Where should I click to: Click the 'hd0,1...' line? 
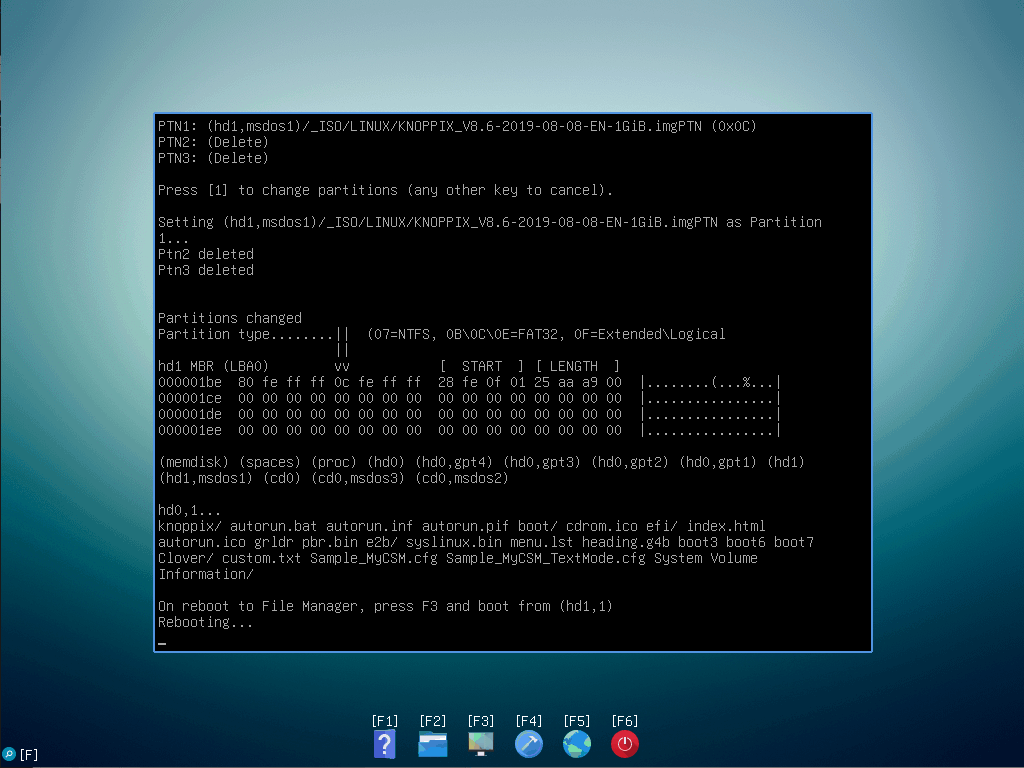tap(189, 510)
